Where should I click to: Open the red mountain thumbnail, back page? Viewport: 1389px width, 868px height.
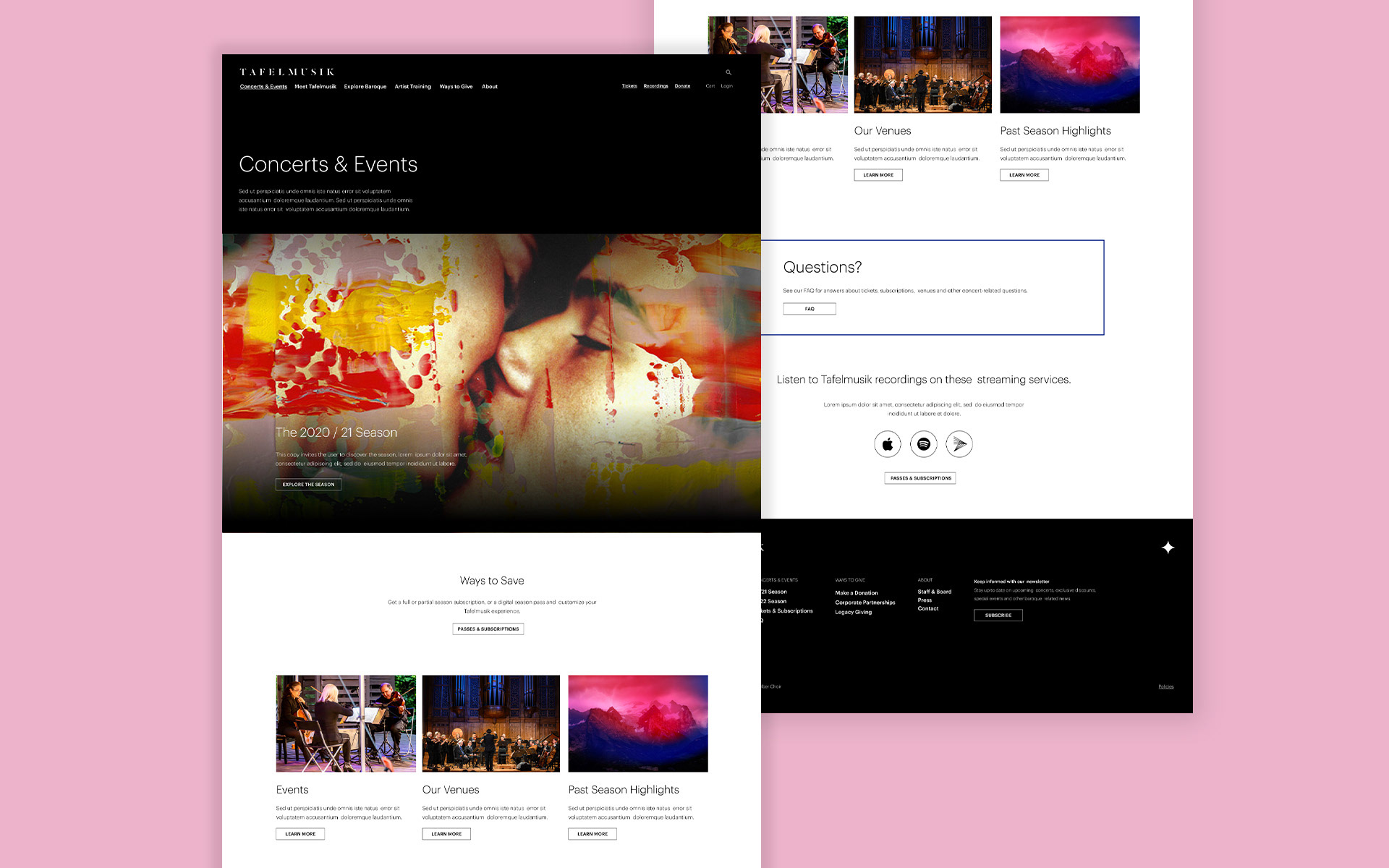coord(1070,64)
